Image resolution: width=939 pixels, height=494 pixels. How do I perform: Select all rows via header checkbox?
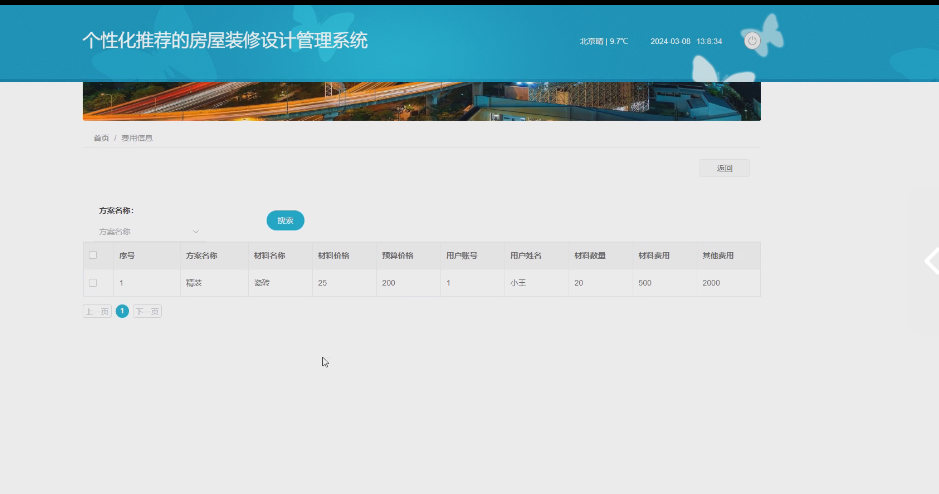(93, 255)
